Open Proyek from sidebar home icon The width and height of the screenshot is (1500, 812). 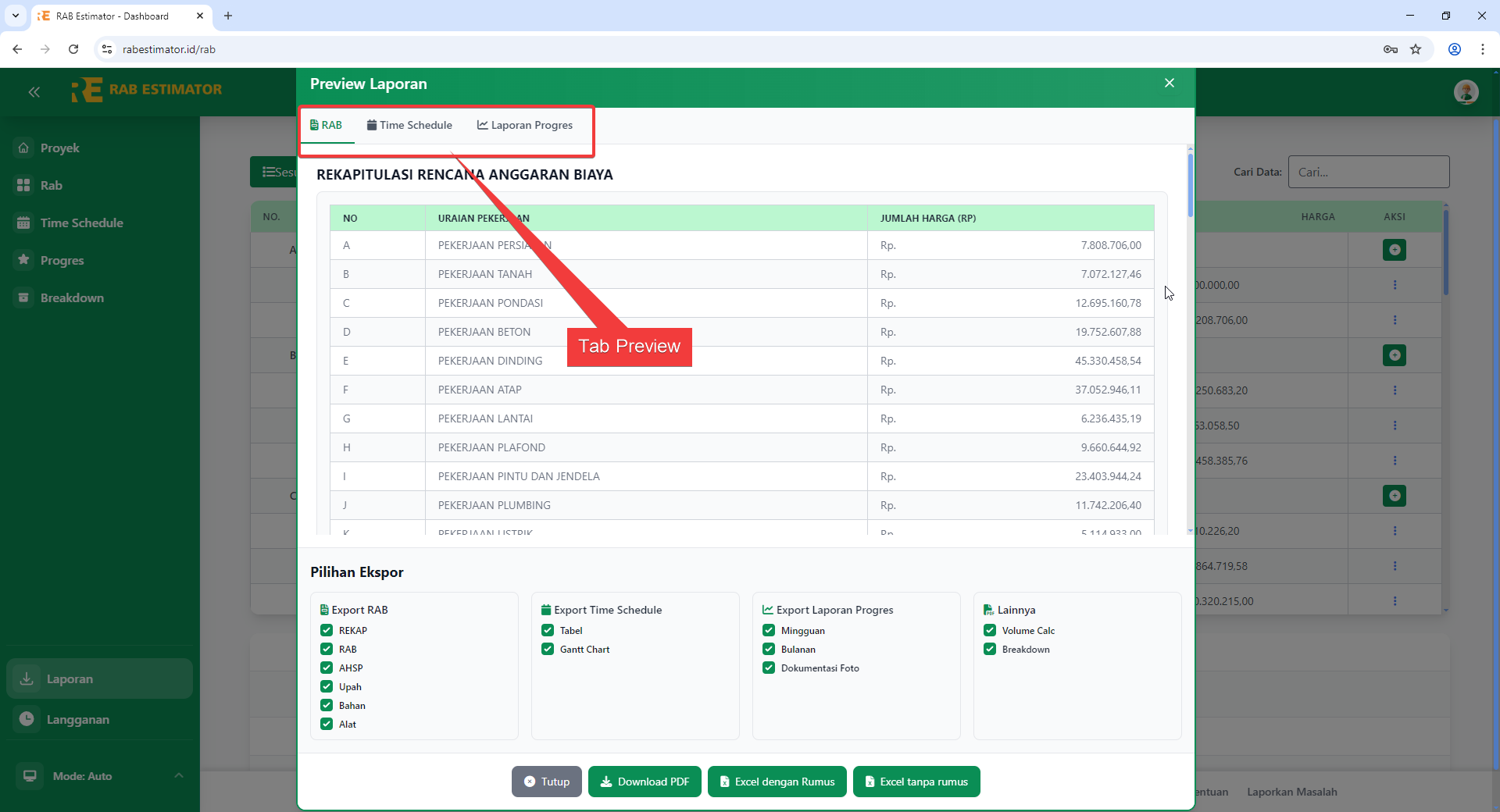[24, 148]
